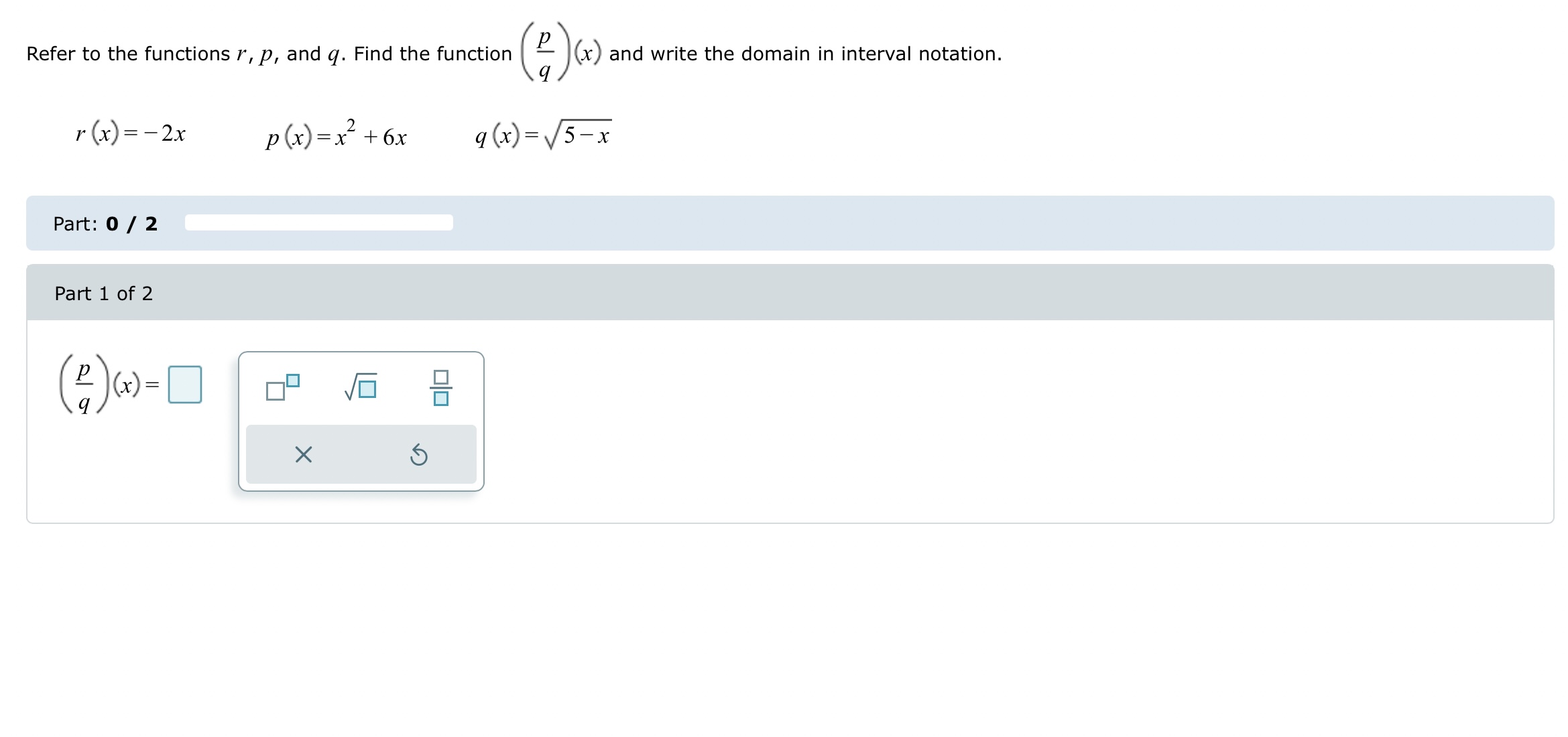Viewport: 1568px width, 737px height.
Task: Click the p(x) = x² + 6x definition
Action: click(x=337, y=134)
